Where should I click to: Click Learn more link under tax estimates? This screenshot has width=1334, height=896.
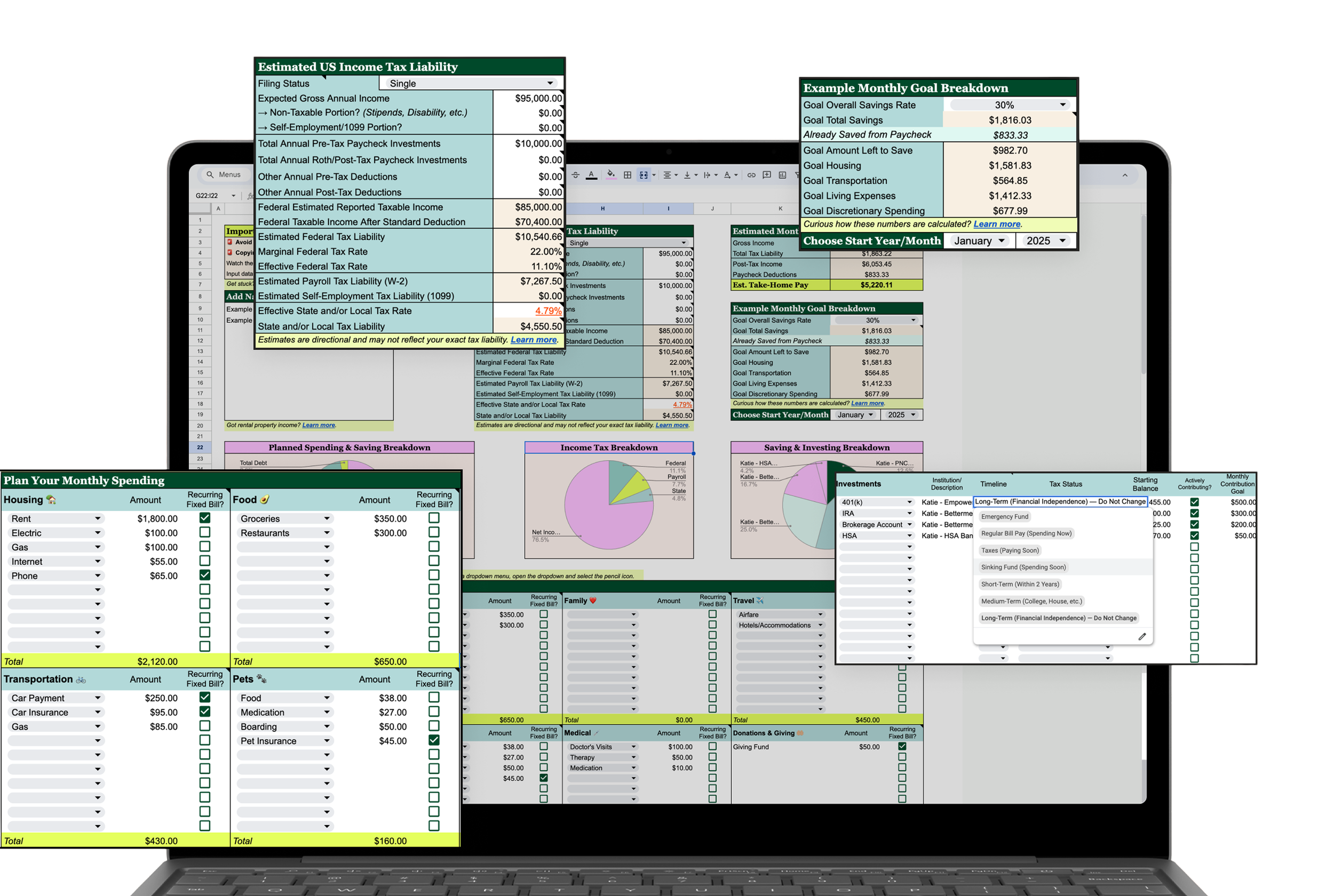533,340
